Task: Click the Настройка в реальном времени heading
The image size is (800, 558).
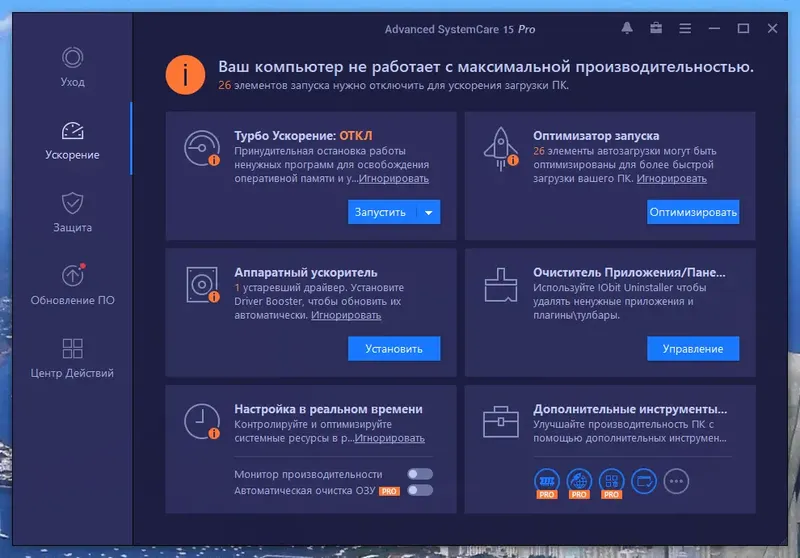Action: (x=328, y=409)
